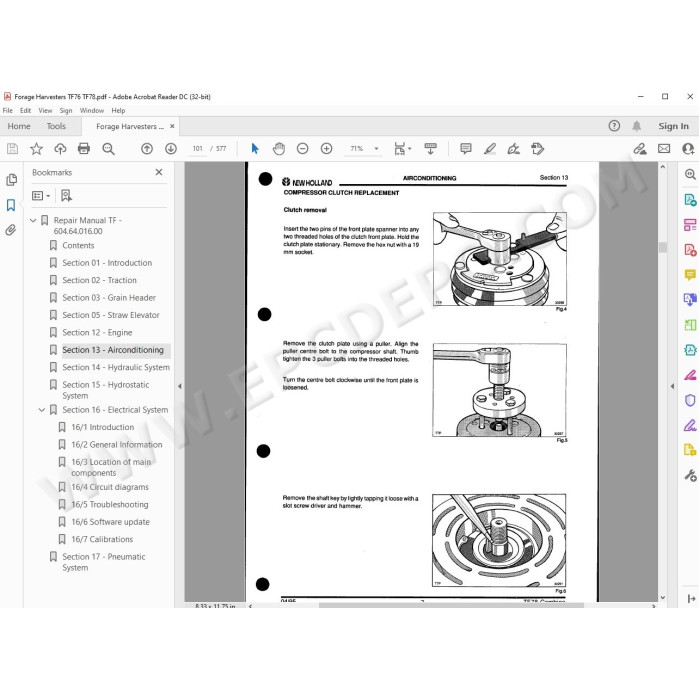Zoom out with minus icon

tap(303, 149)
